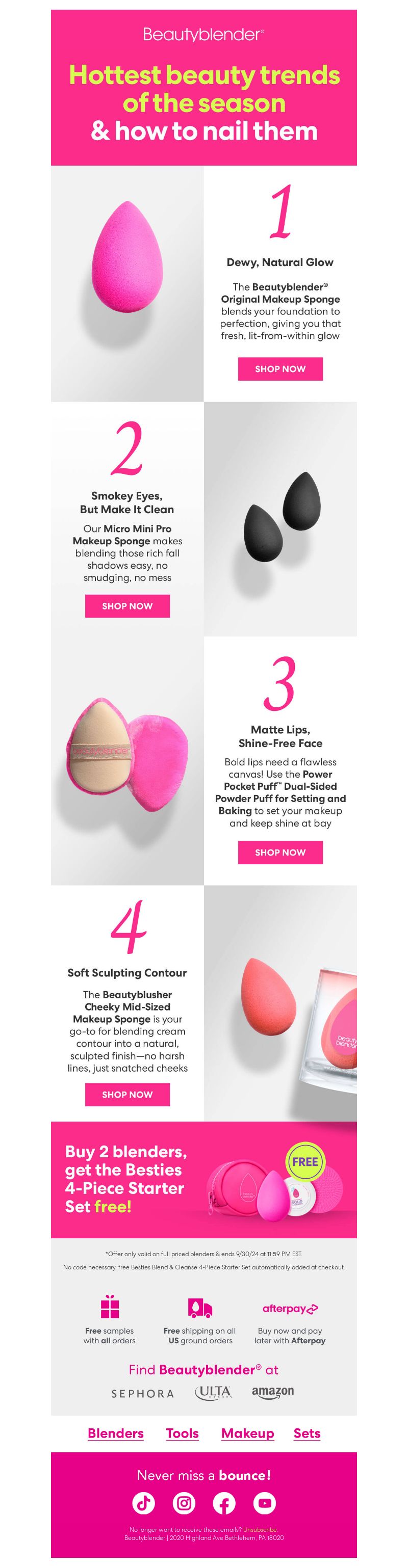Open the Facebook social icon
Viewport: 408px width, 1568px height.
coord(224,1503)
